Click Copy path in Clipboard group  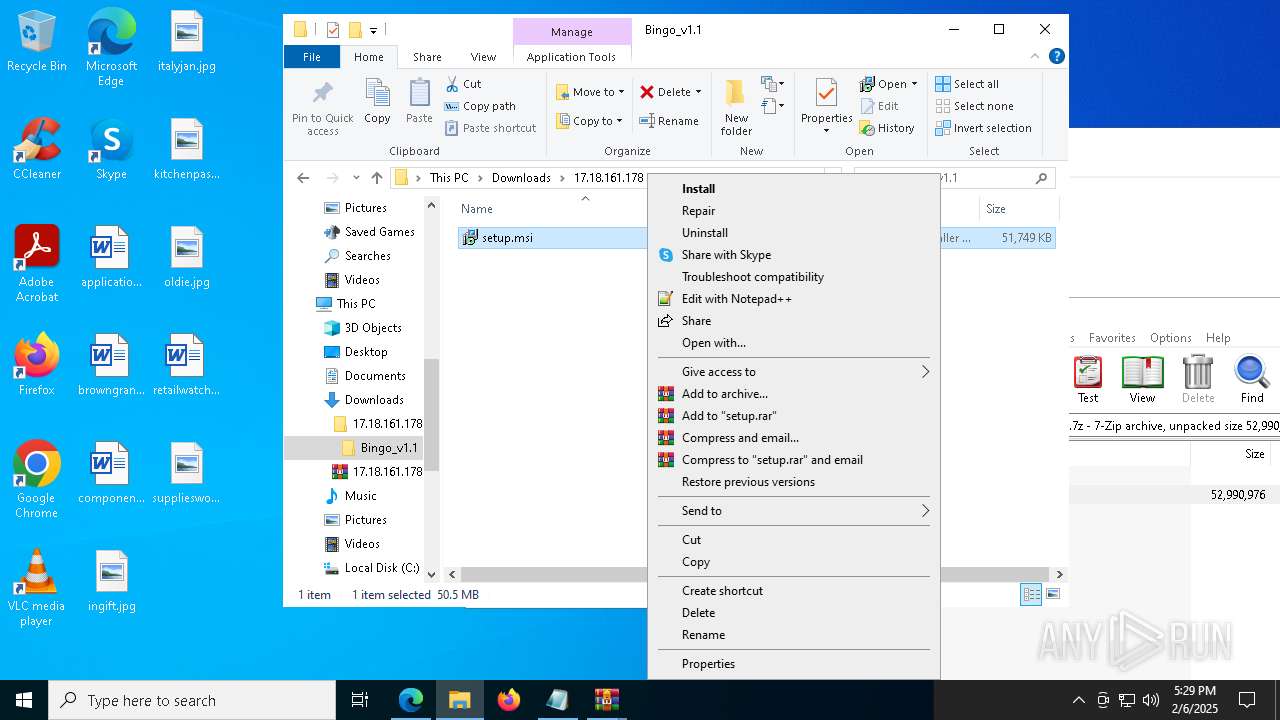click(x=480, y=106)
